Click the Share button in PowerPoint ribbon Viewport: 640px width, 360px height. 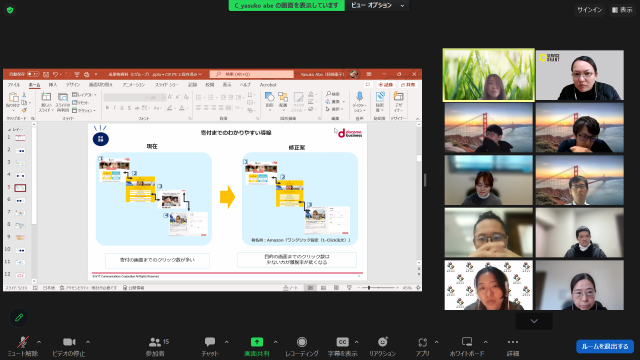point(408,85)
